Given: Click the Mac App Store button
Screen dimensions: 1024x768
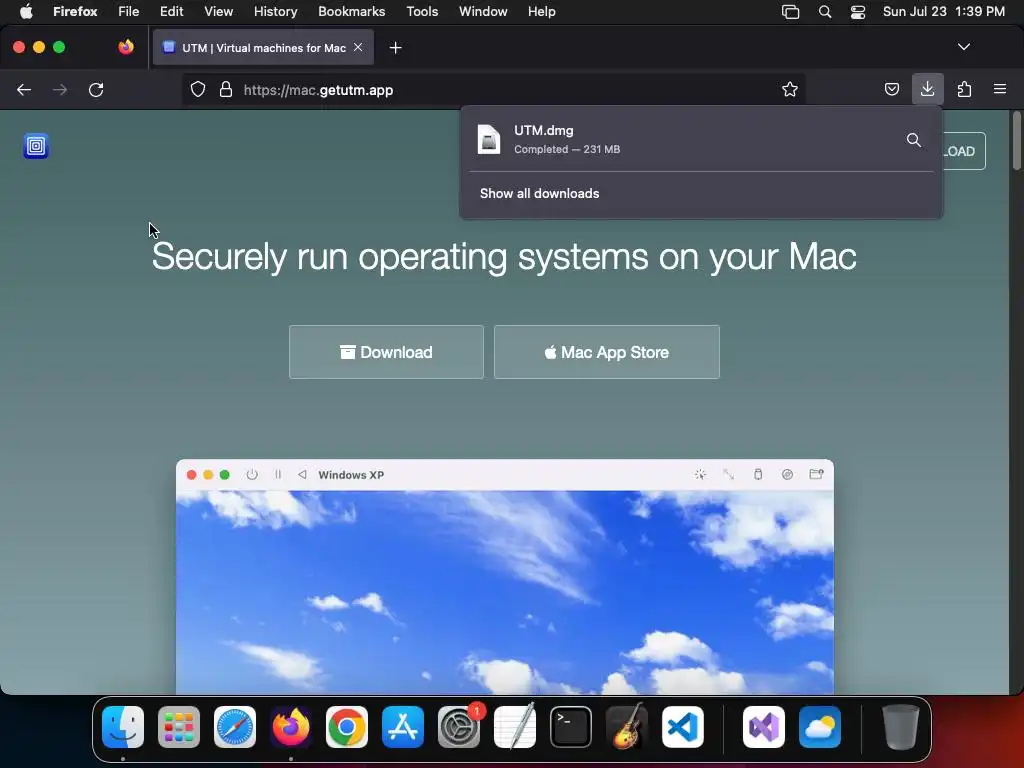Looking at the screenshot, I should coord(607,352).
